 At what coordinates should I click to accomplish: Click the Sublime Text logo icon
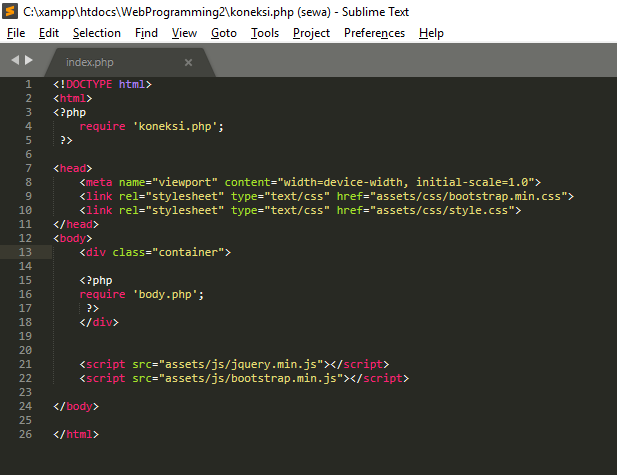(x=10, y=11)
